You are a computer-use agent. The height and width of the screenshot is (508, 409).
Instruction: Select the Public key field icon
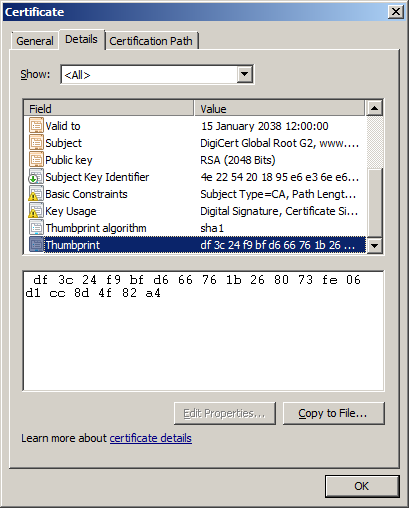point(36,160)
